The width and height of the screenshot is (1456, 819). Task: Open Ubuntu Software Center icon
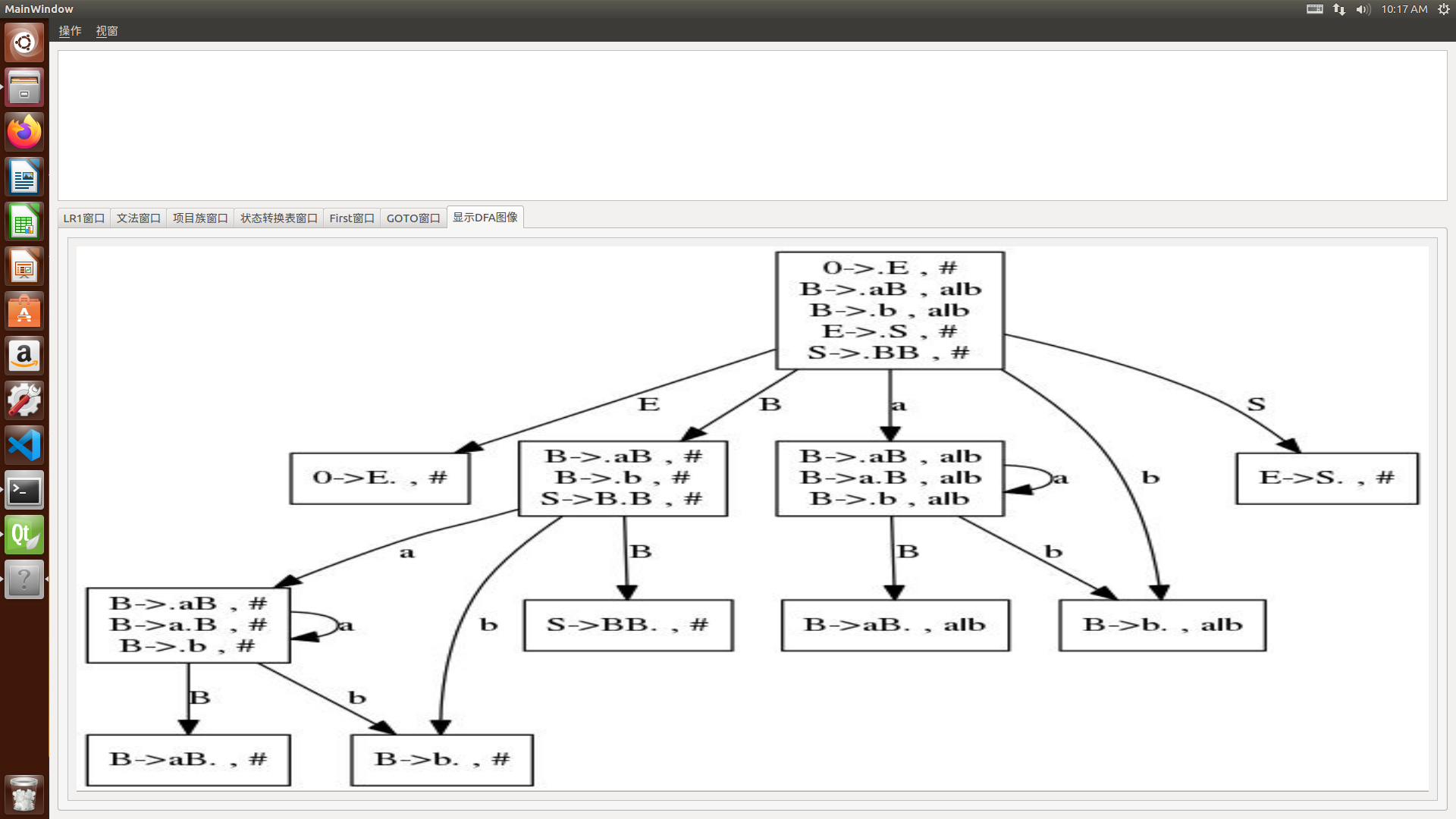24,312
